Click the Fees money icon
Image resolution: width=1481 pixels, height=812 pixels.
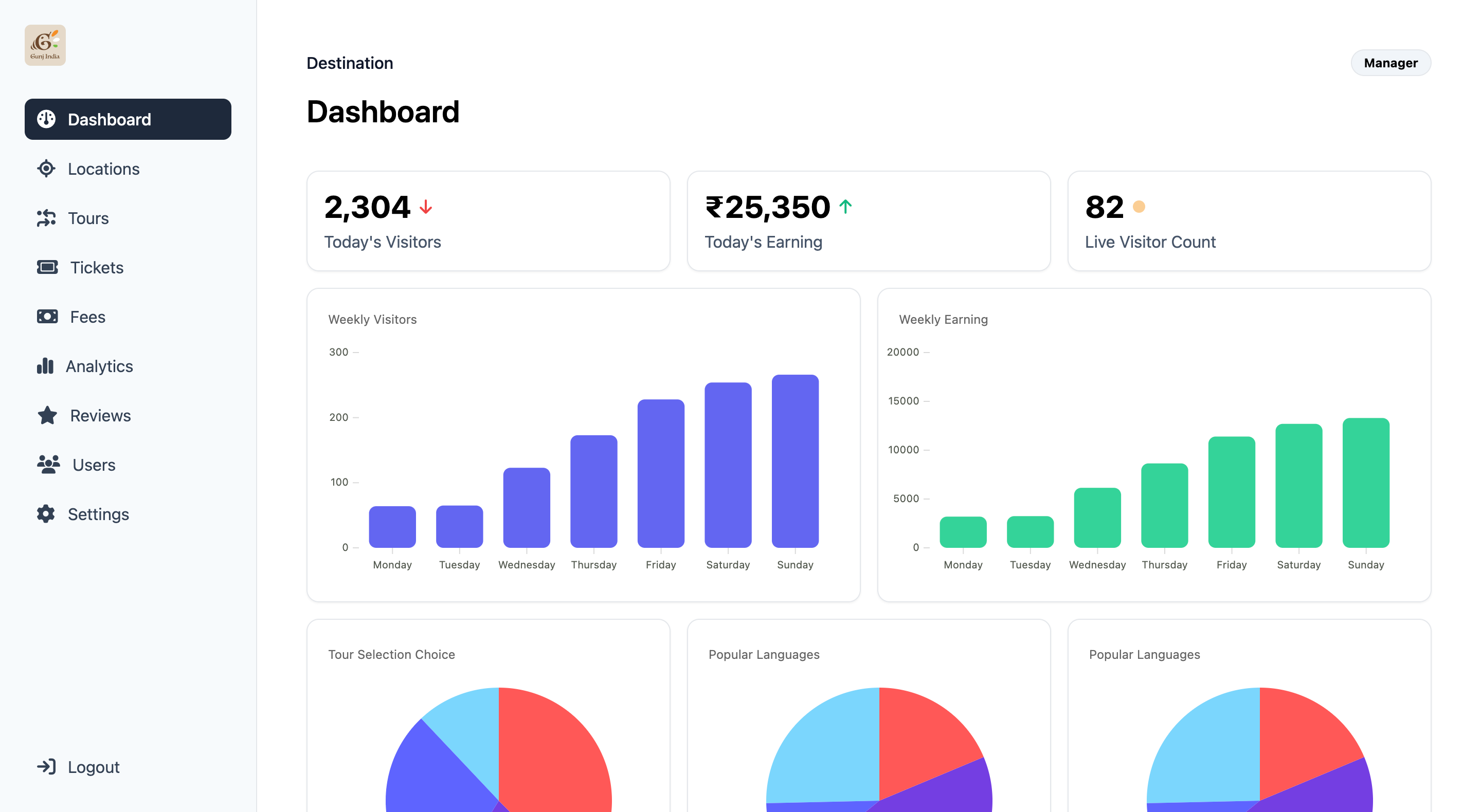[x=47, y=317]
